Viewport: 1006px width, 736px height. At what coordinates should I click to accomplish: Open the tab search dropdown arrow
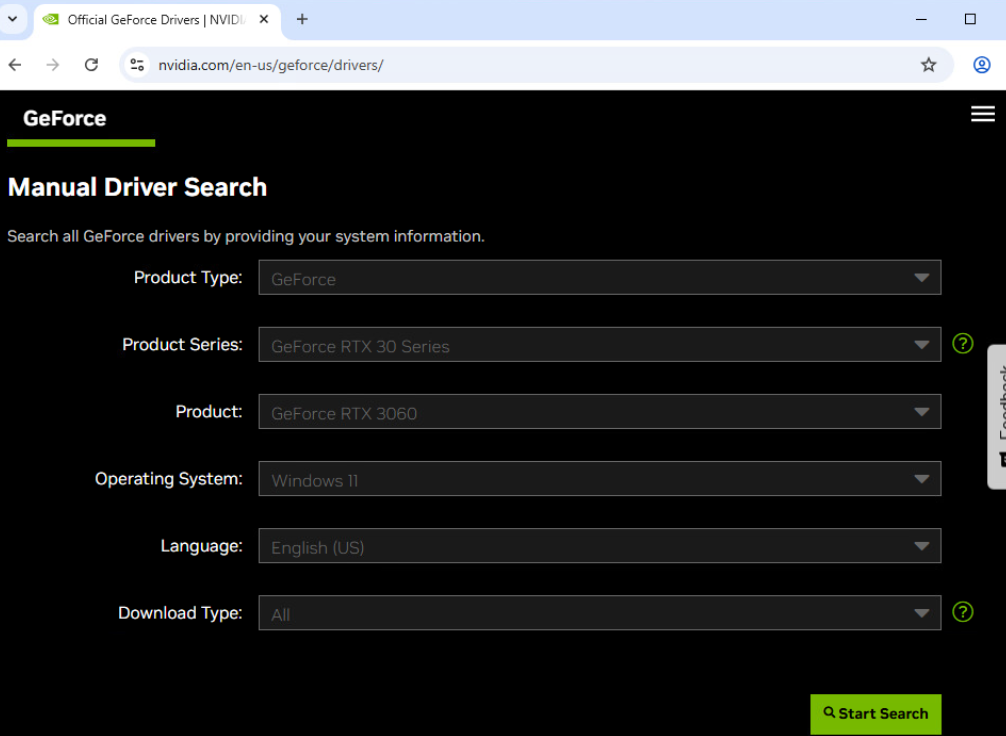point(13,19)
